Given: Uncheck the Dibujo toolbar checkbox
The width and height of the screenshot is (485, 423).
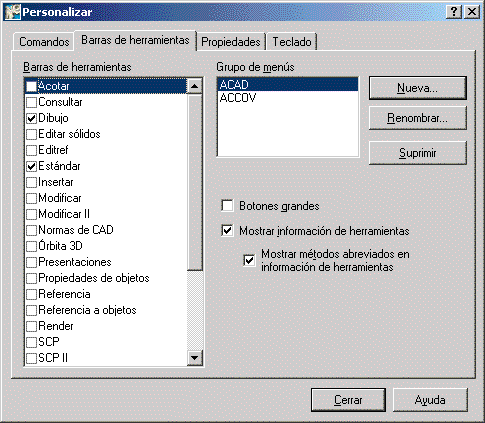Looking at the screenshot, I should pos(32,118).
